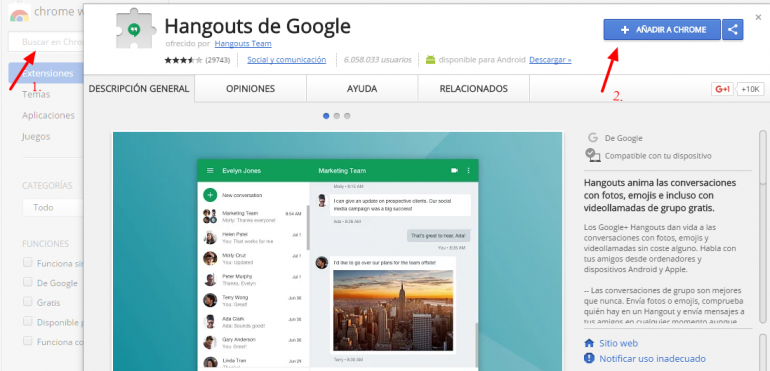Click the Google G icon beside De Google
770x371 pixels.
(x=593, y=138)
